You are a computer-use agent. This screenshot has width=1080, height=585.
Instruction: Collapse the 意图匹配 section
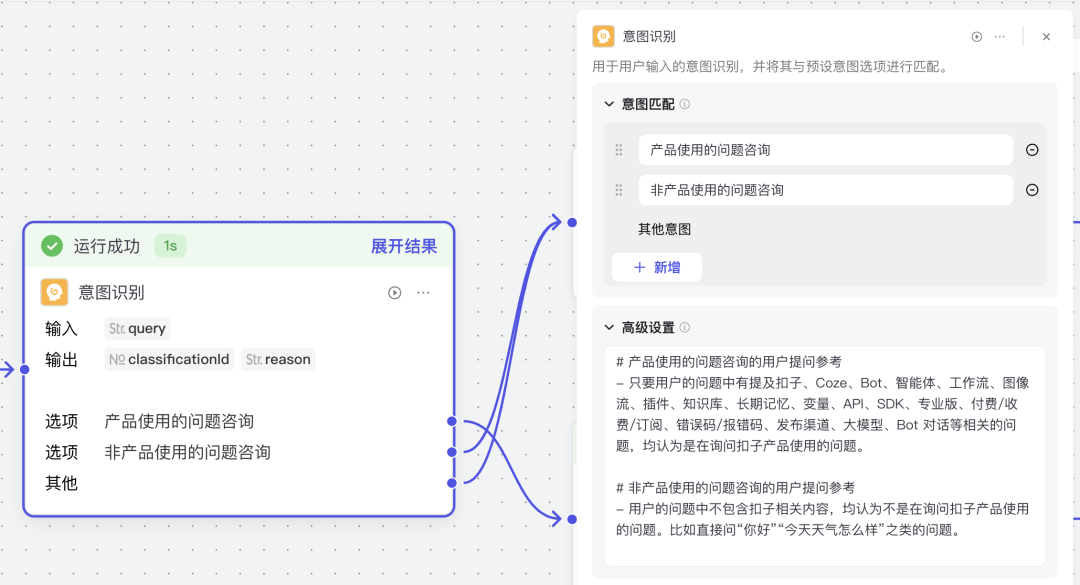pos(608,104)
